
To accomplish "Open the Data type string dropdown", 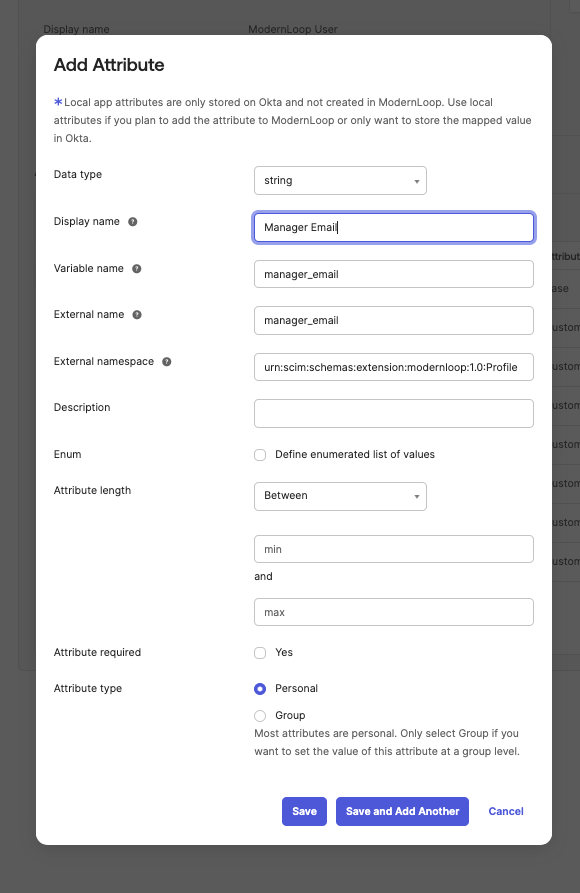I will (x=340, y=181).
